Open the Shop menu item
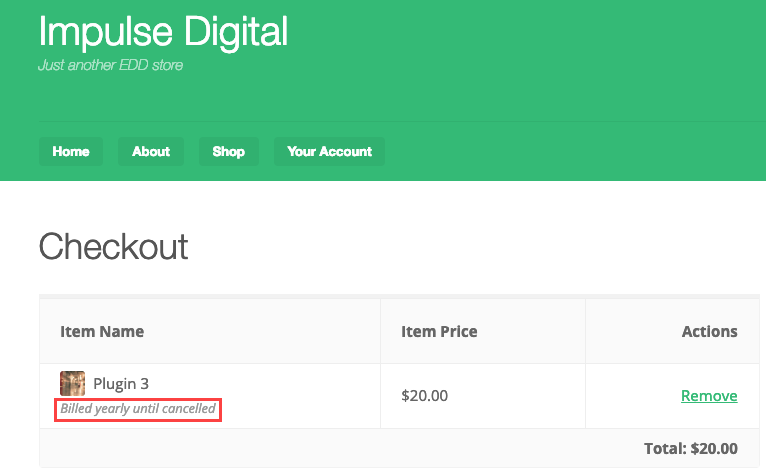This screenshot has height=474, width=766. point(228,152)
